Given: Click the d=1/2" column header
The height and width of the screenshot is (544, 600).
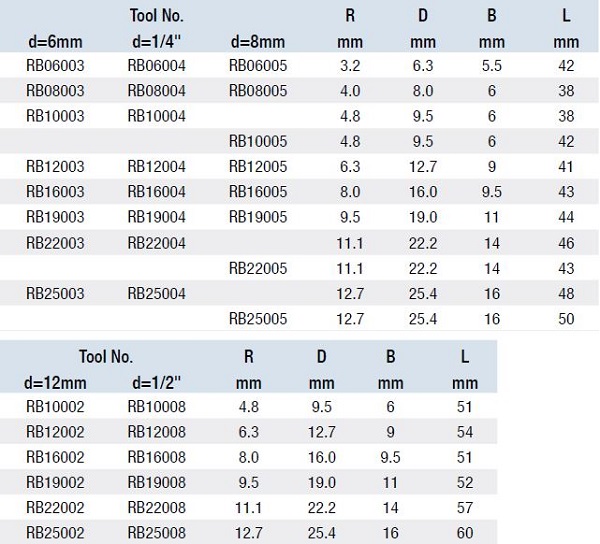Looking at the screenshot, I should pyautogui.click(x=156, y=382).
